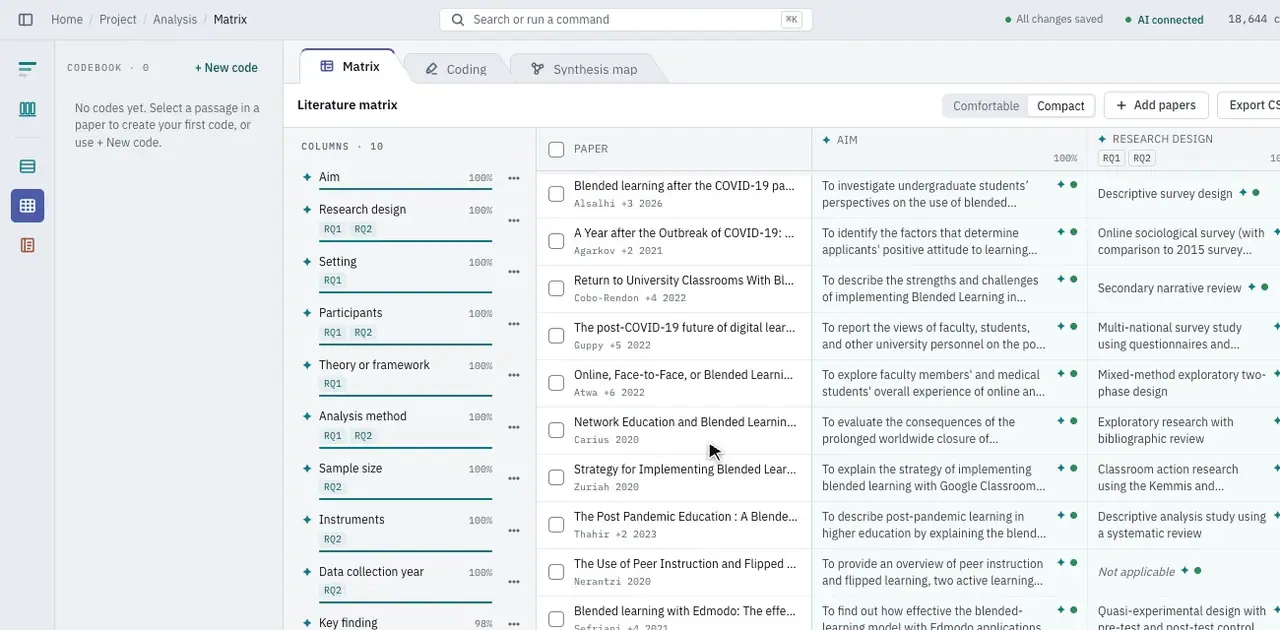Click the green status dot in Agarkov Aim cell

(x=1074, y=232)
